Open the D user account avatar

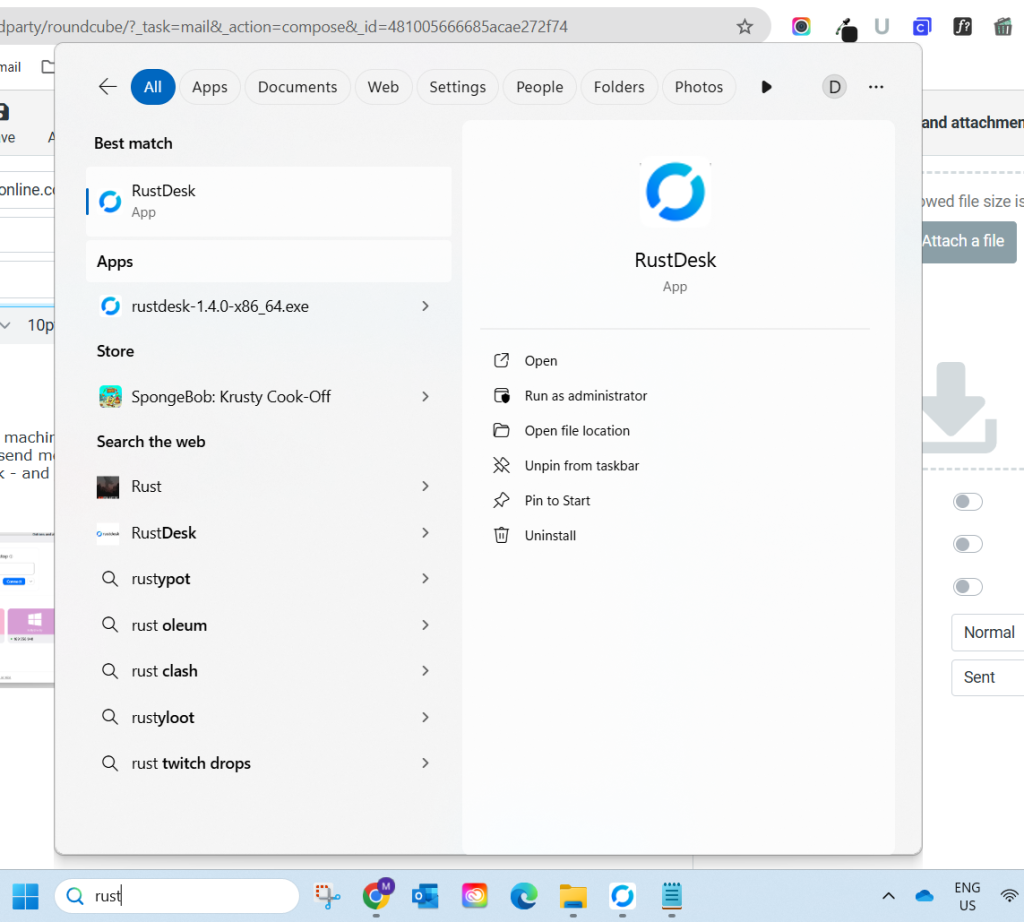click(834, 87)
